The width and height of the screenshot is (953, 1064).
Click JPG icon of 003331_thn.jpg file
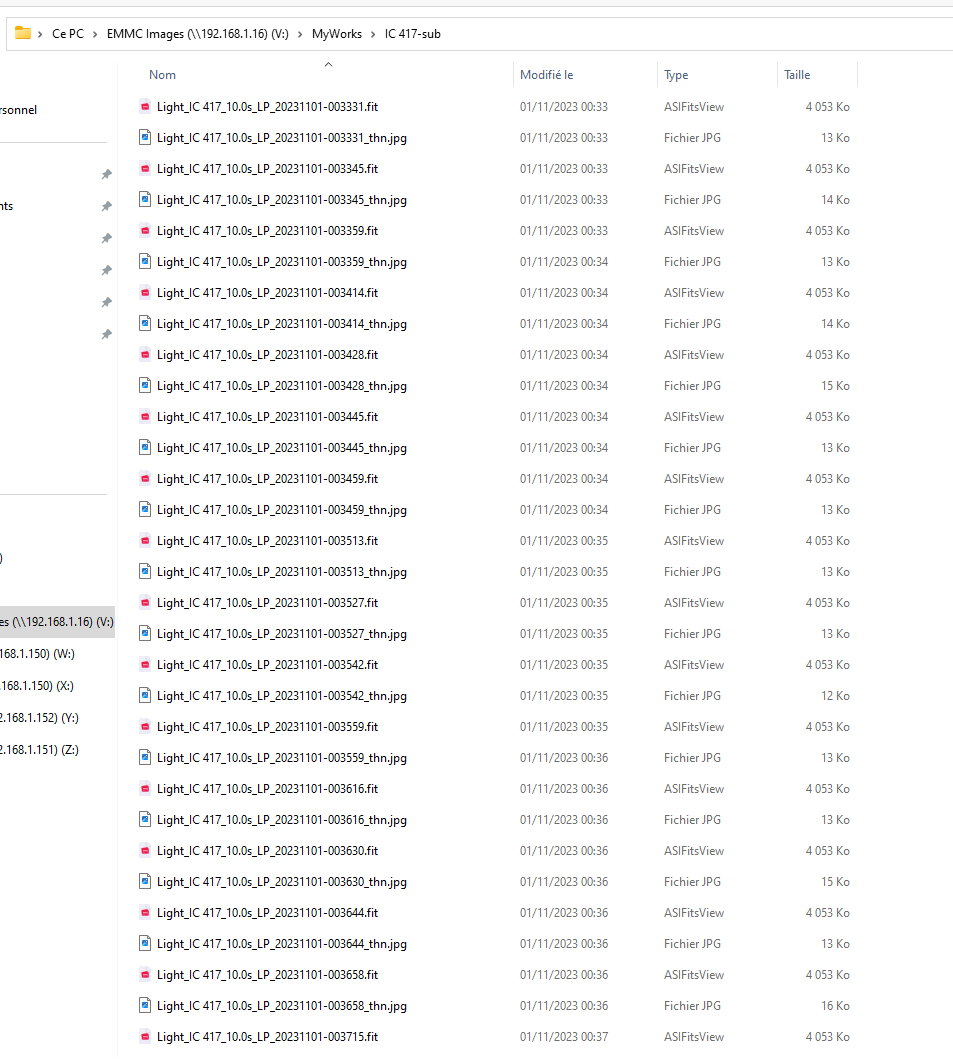click(145, 138)
